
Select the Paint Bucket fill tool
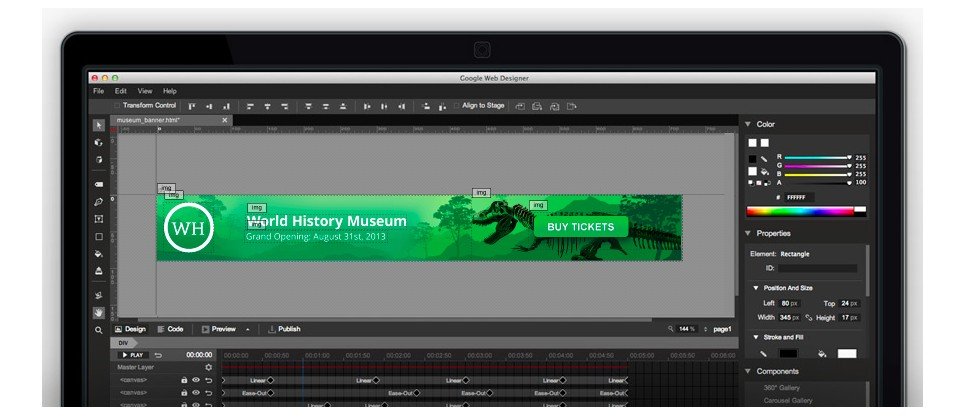98,254
